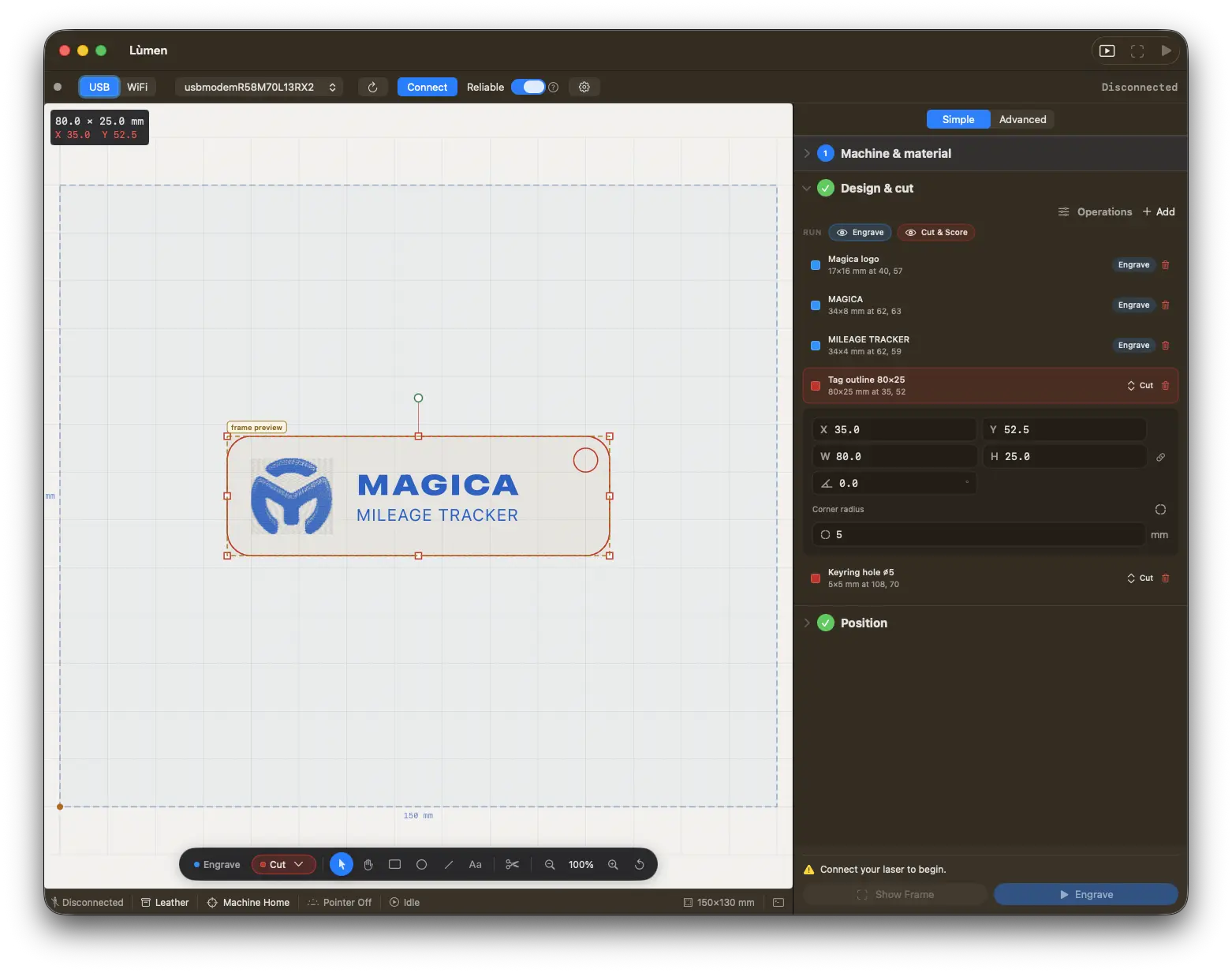Select the hand pan tool
This screenshot has width=1232, height=973.
(368, 864)
